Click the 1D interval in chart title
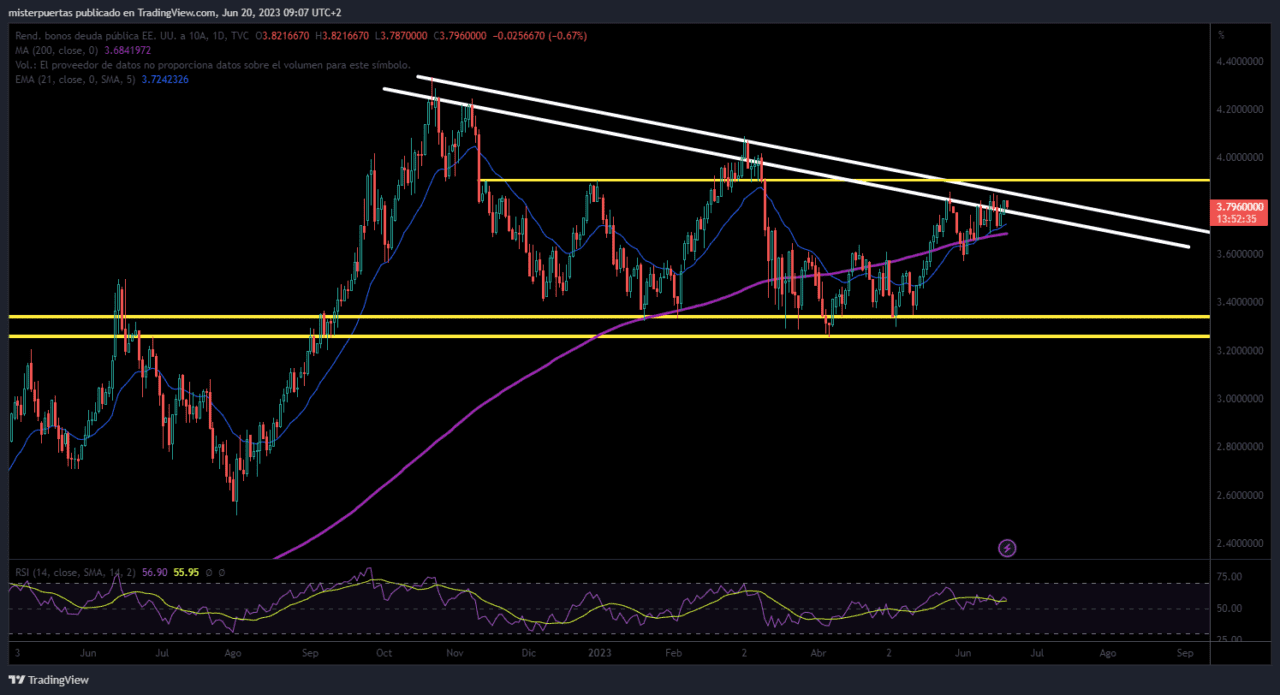The width and height of the screenshot is (1280, 695). point(218,36)
